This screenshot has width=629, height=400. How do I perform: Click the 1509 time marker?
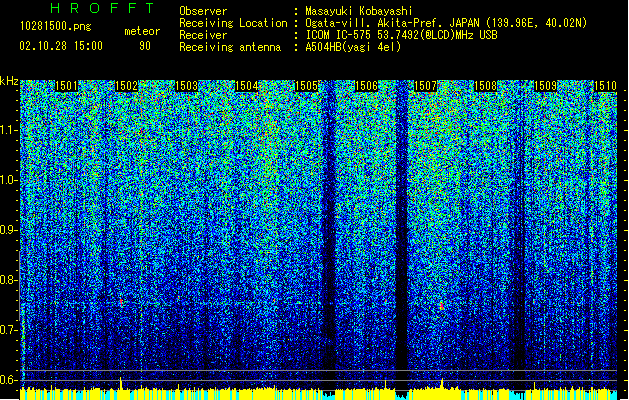(x=546, y=86)
